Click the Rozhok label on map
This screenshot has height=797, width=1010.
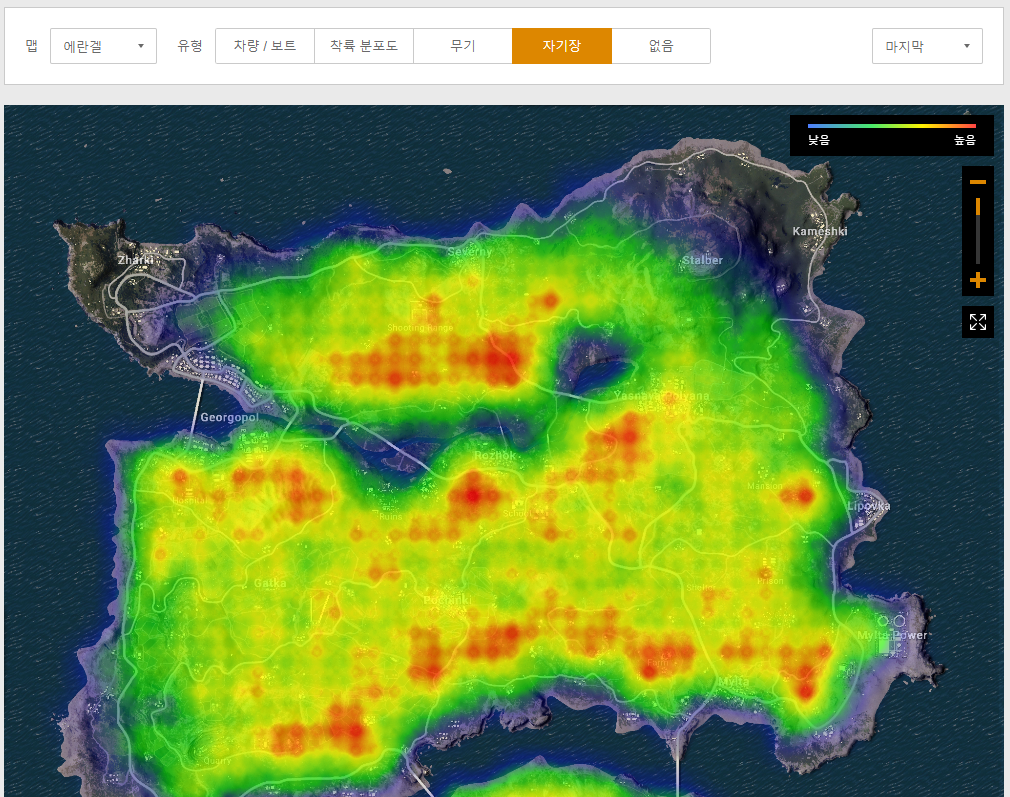point(495,456)
